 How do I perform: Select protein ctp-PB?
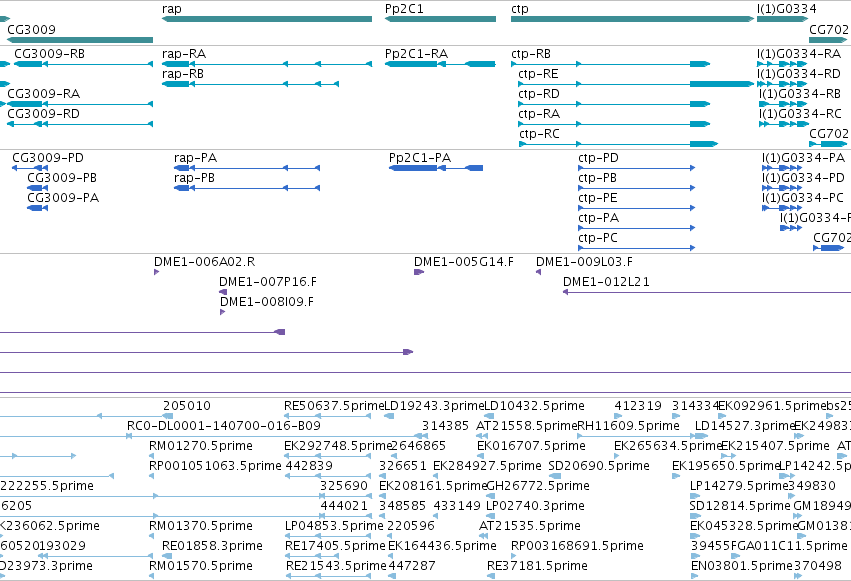(637, 188)
